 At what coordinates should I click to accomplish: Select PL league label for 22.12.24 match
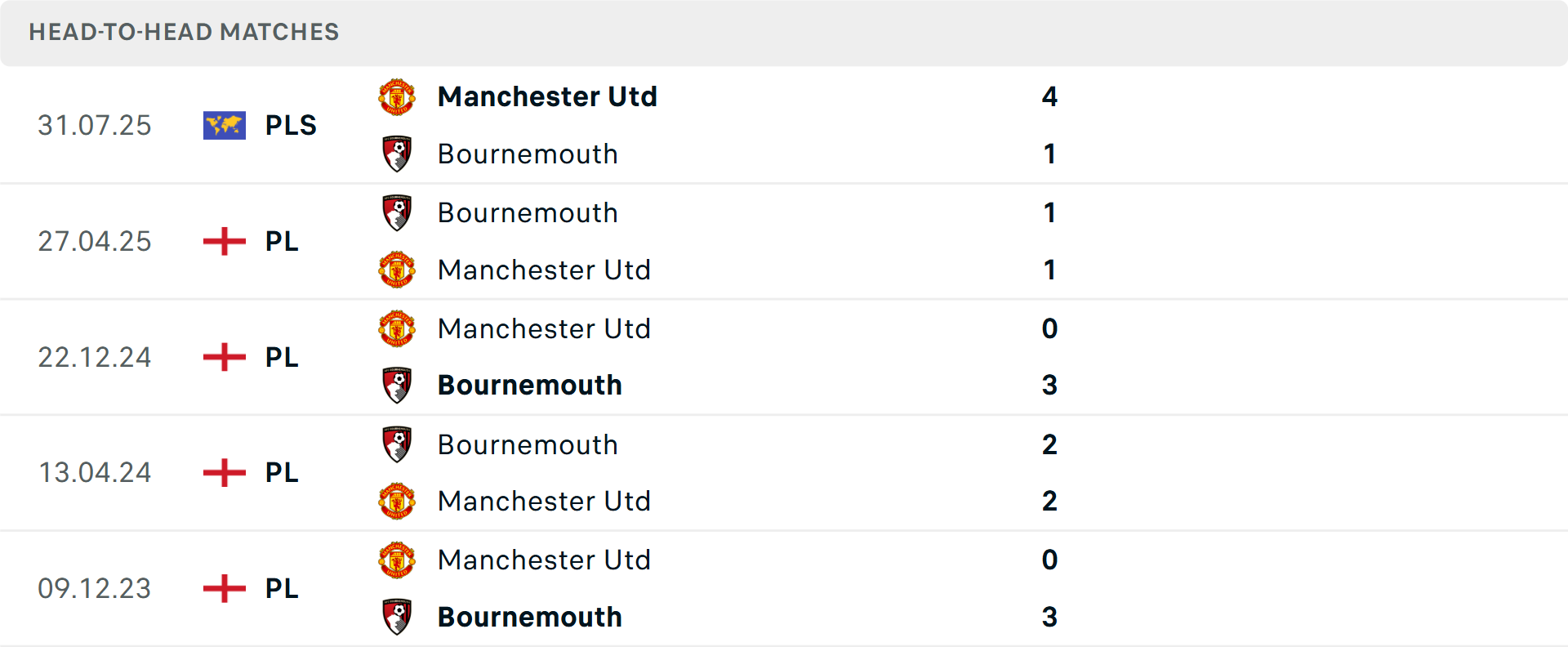282,357
